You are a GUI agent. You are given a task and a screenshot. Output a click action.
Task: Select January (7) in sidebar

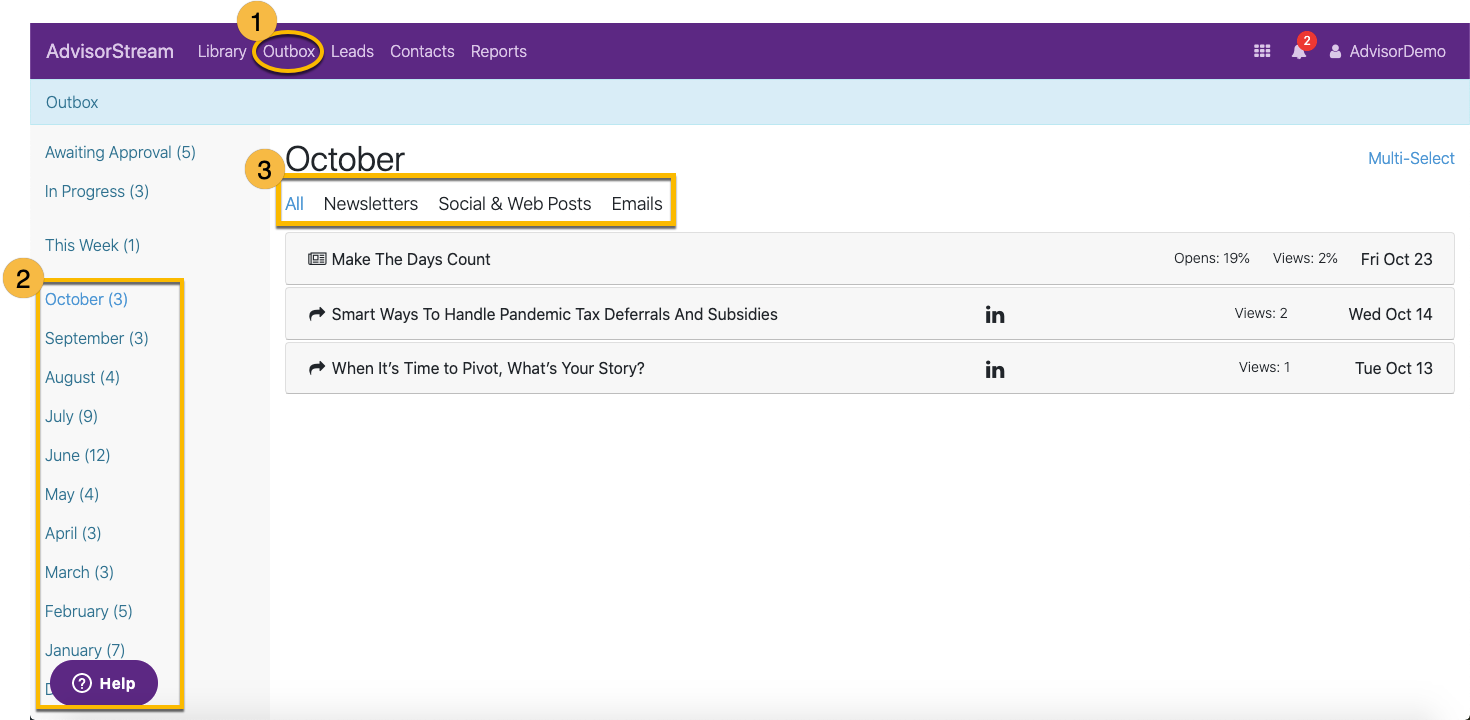[85, 650]
